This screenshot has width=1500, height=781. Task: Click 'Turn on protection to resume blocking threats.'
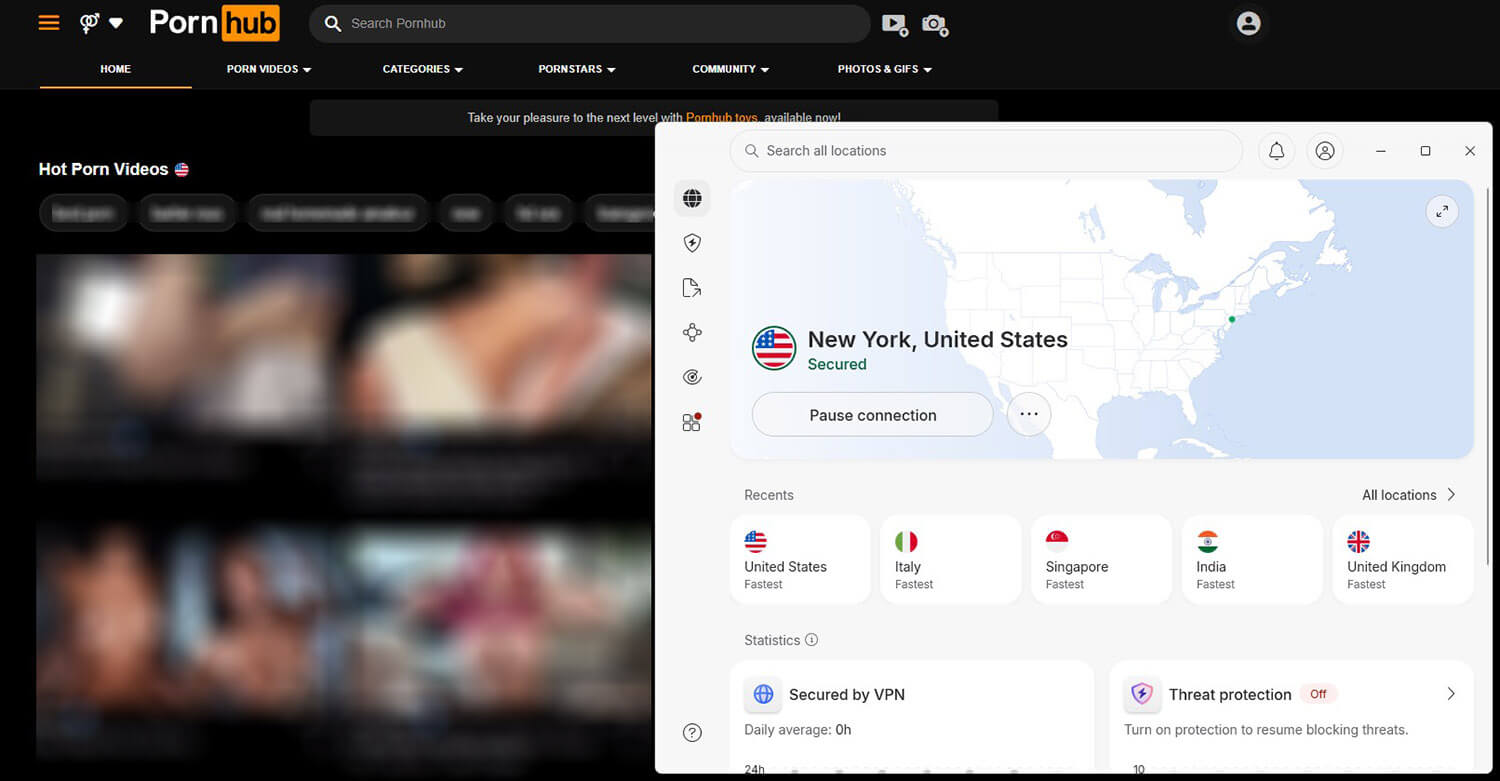pyautogui.click(x=1266, y=730)
